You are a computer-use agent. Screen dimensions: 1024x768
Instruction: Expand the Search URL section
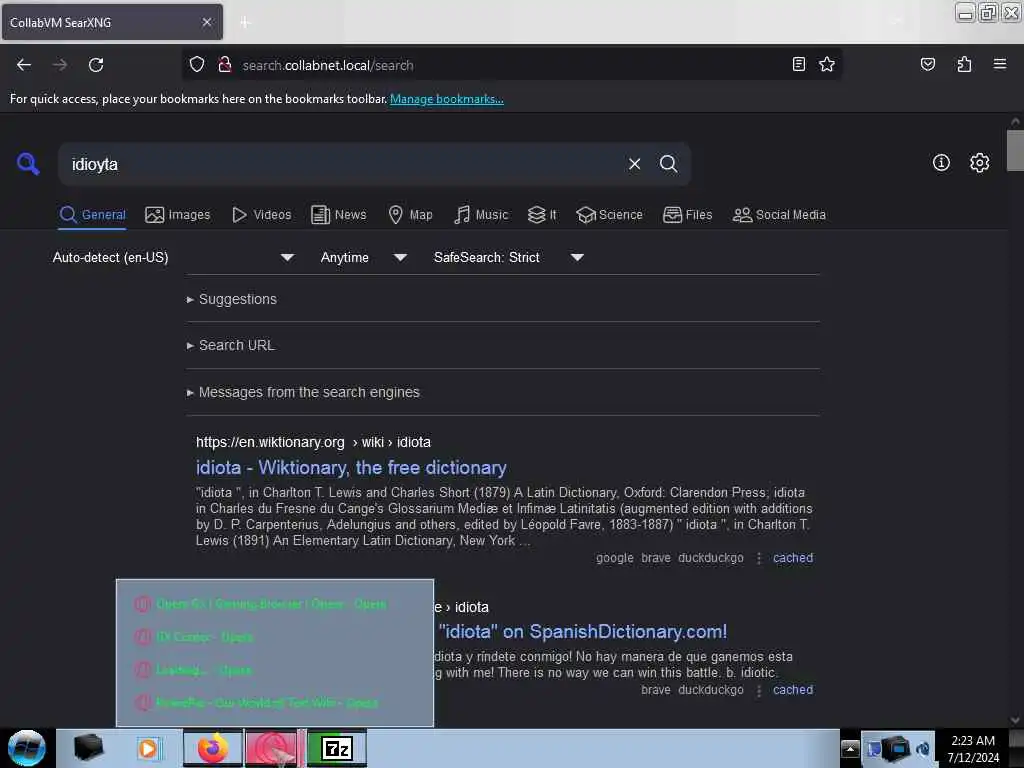pos(231,345)
